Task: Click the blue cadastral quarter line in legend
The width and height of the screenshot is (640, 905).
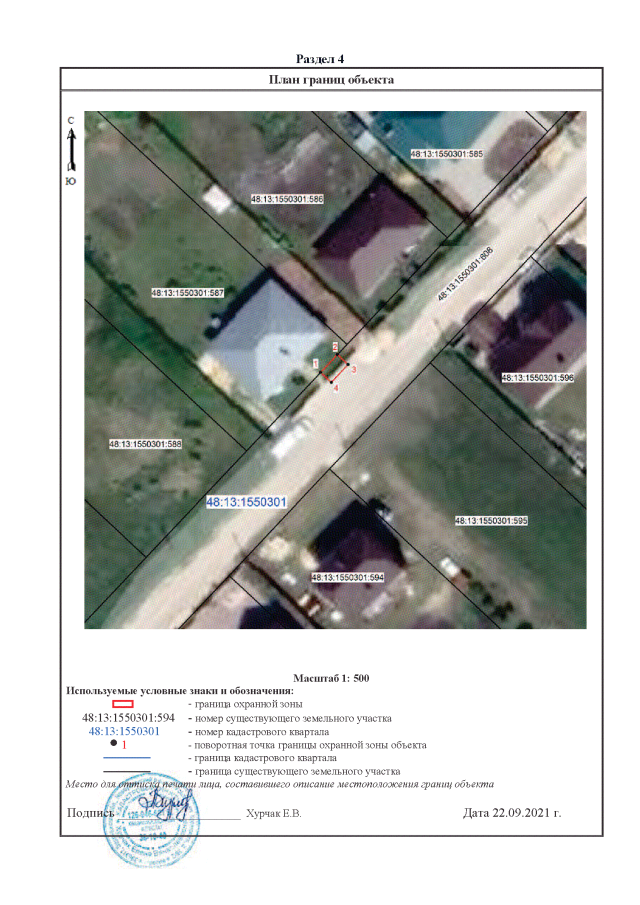Action: 126,758
